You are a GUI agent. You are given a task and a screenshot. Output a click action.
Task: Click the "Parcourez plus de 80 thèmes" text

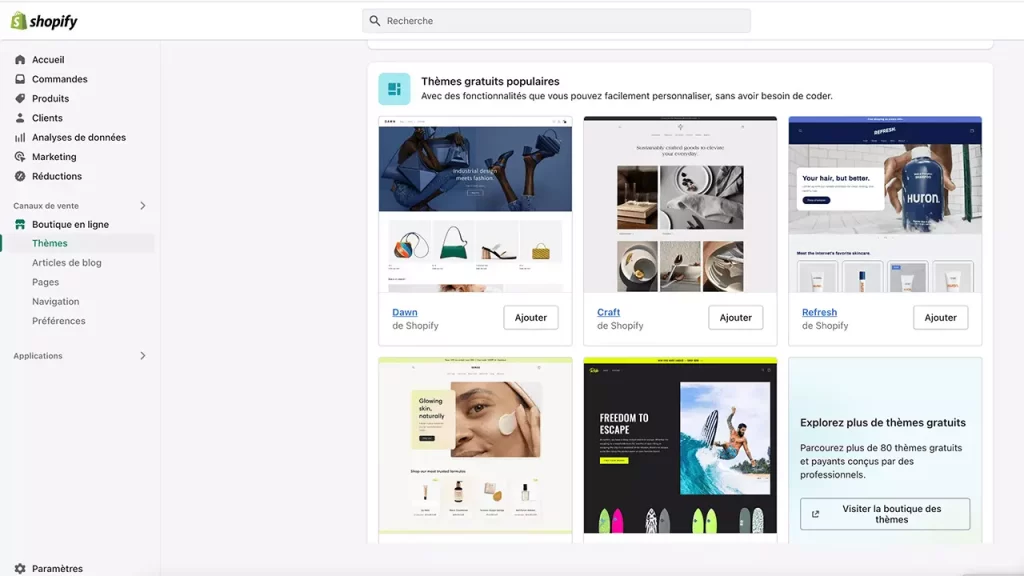tap(881, 461)
